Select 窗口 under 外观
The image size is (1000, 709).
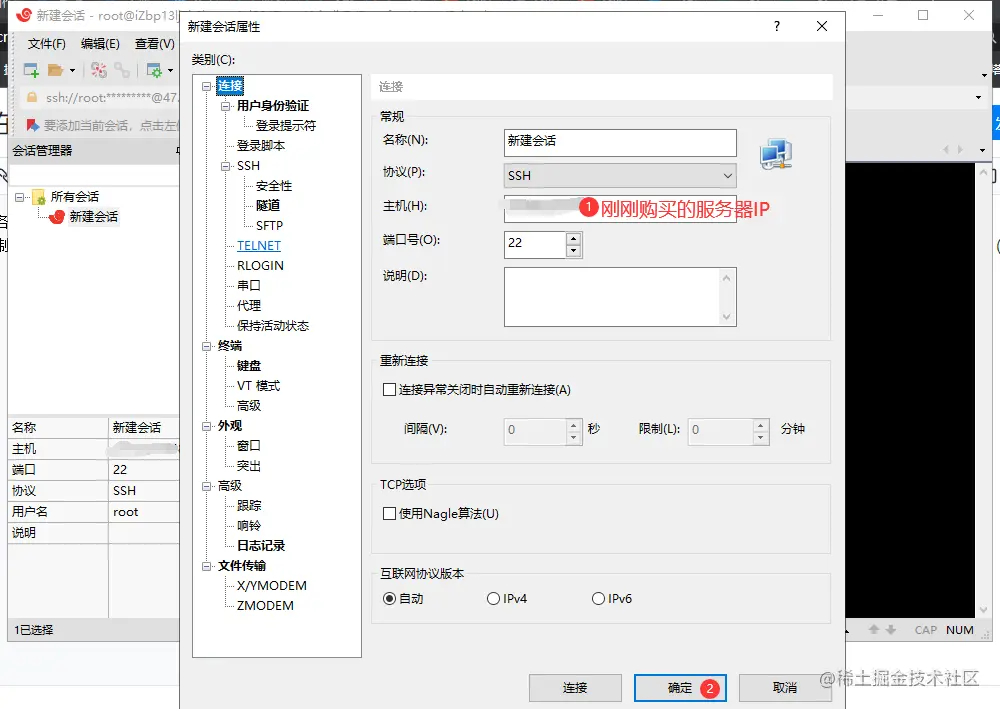tap(249, 446)
